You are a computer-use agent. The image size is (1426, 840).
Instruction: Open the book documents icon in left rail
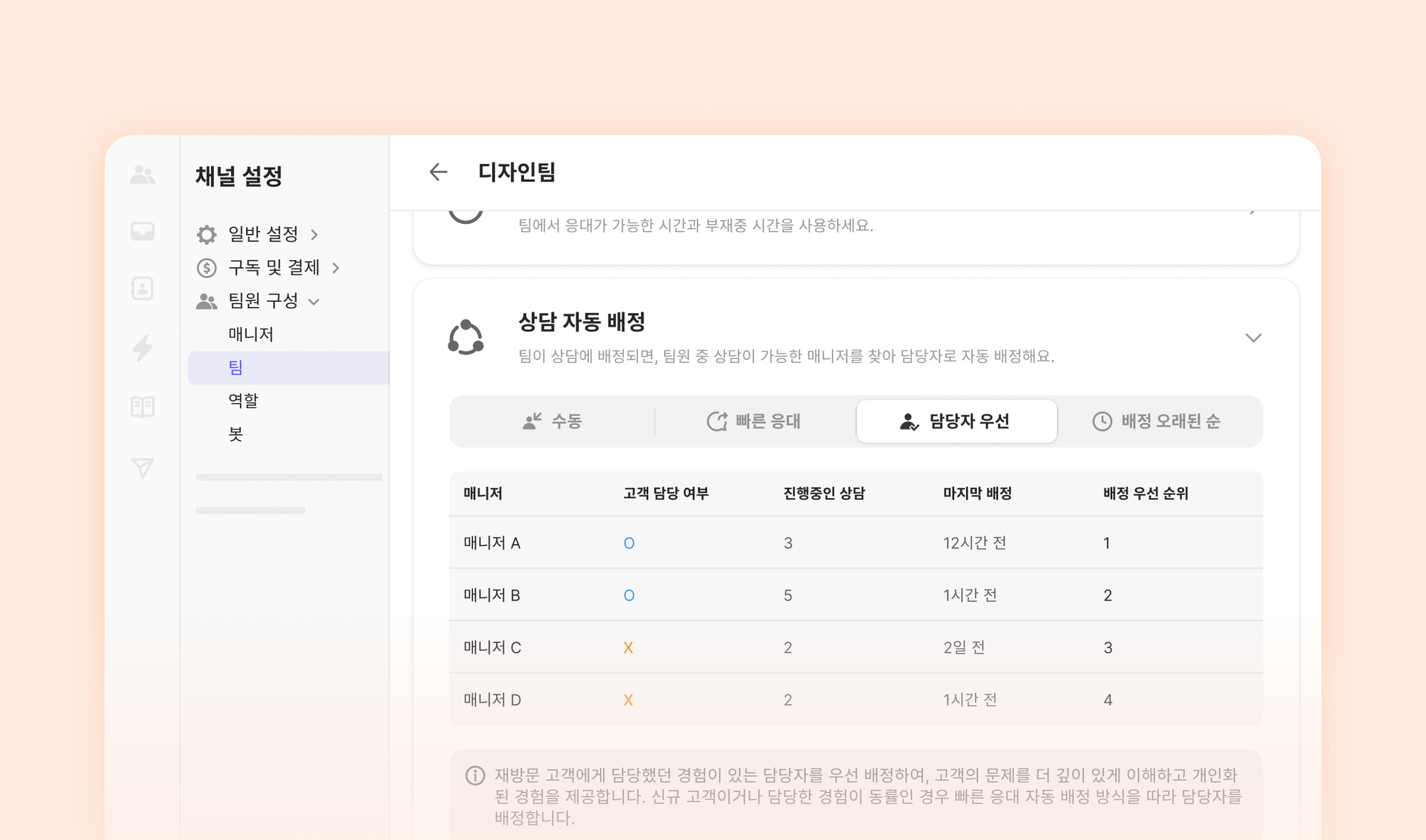point(143,407)
